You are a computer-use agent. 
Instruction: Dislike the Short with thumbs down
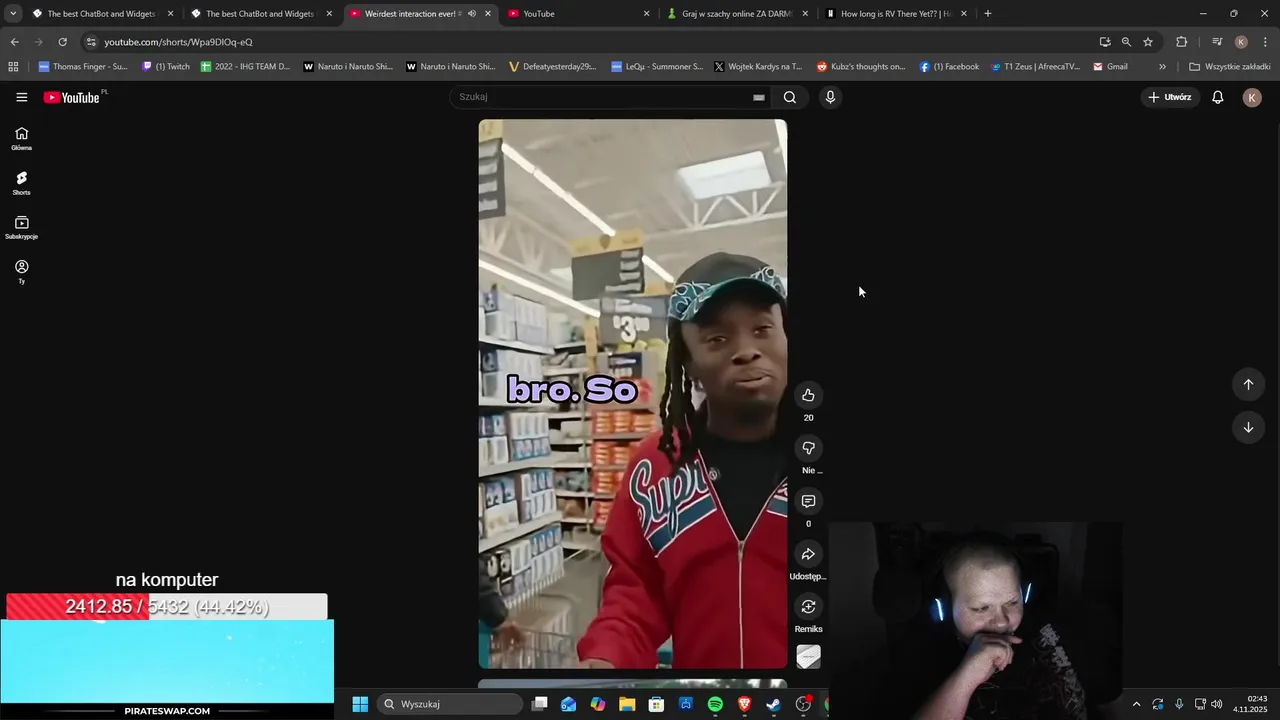[x=808, y=448]
